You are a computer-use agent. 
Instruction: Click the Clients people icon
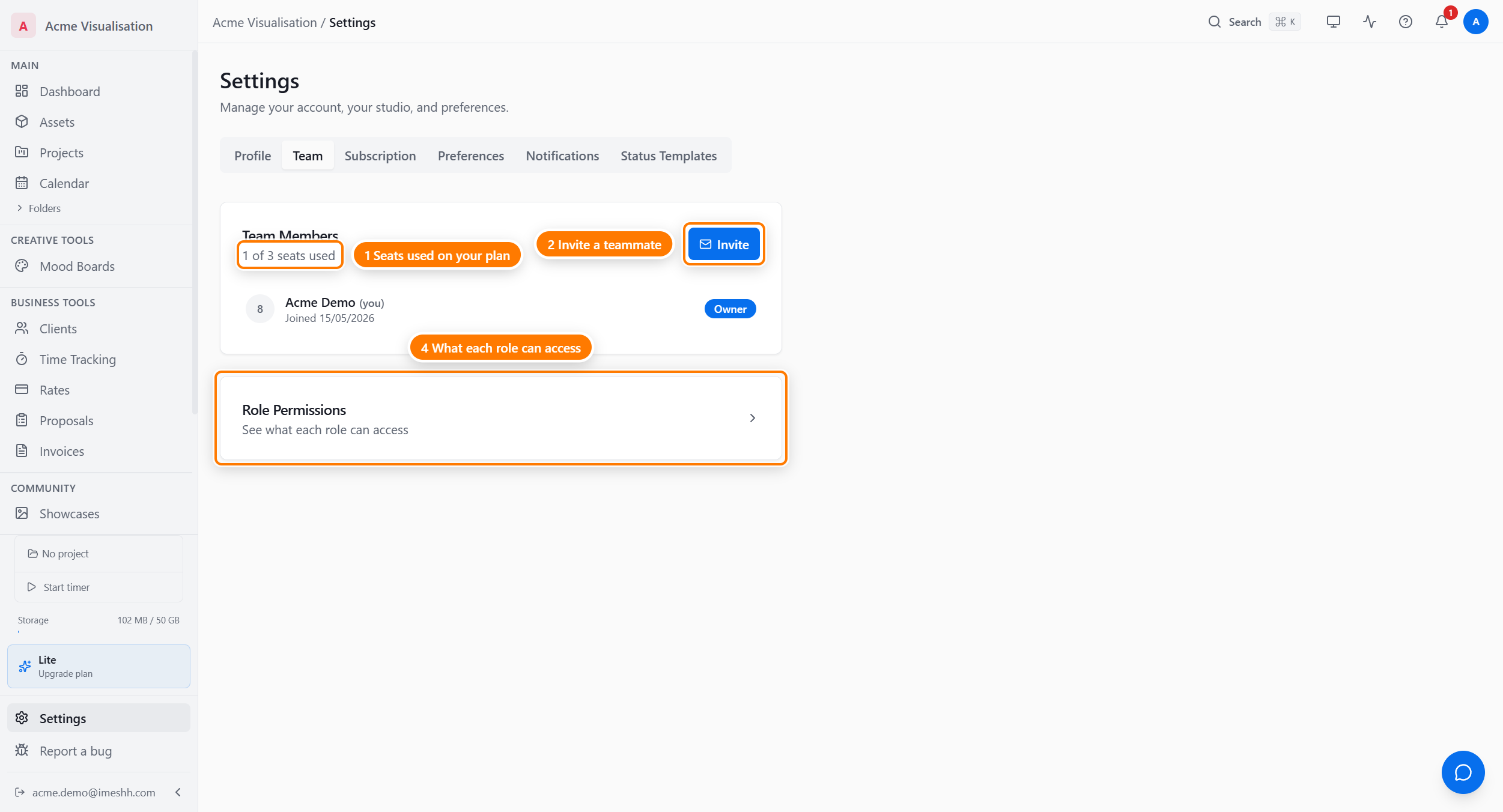22,328
